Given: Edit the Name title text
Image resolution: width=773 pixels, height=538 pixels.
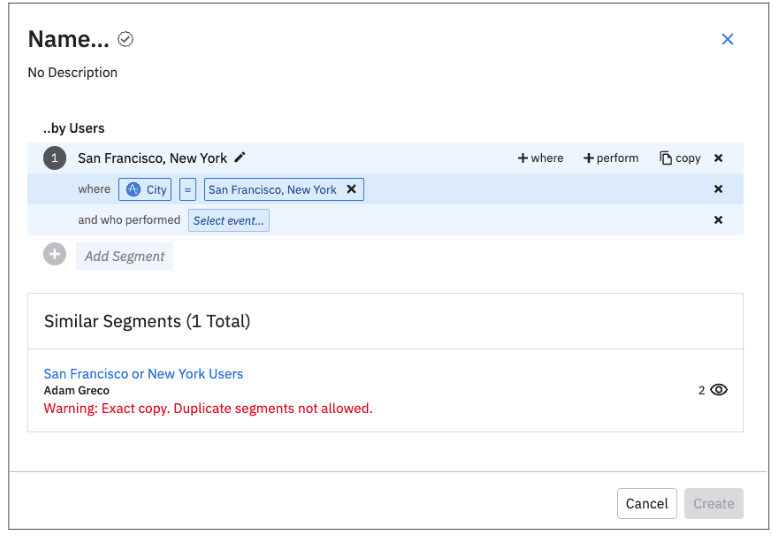Looking at the screenshot, I should point(67,40).
